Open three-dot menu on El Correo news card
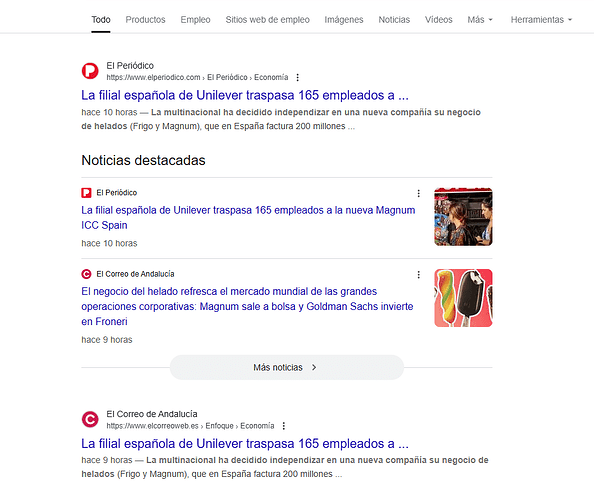Image resolution: width=594 pixels, height=499 pixels. tap(419, 274)
